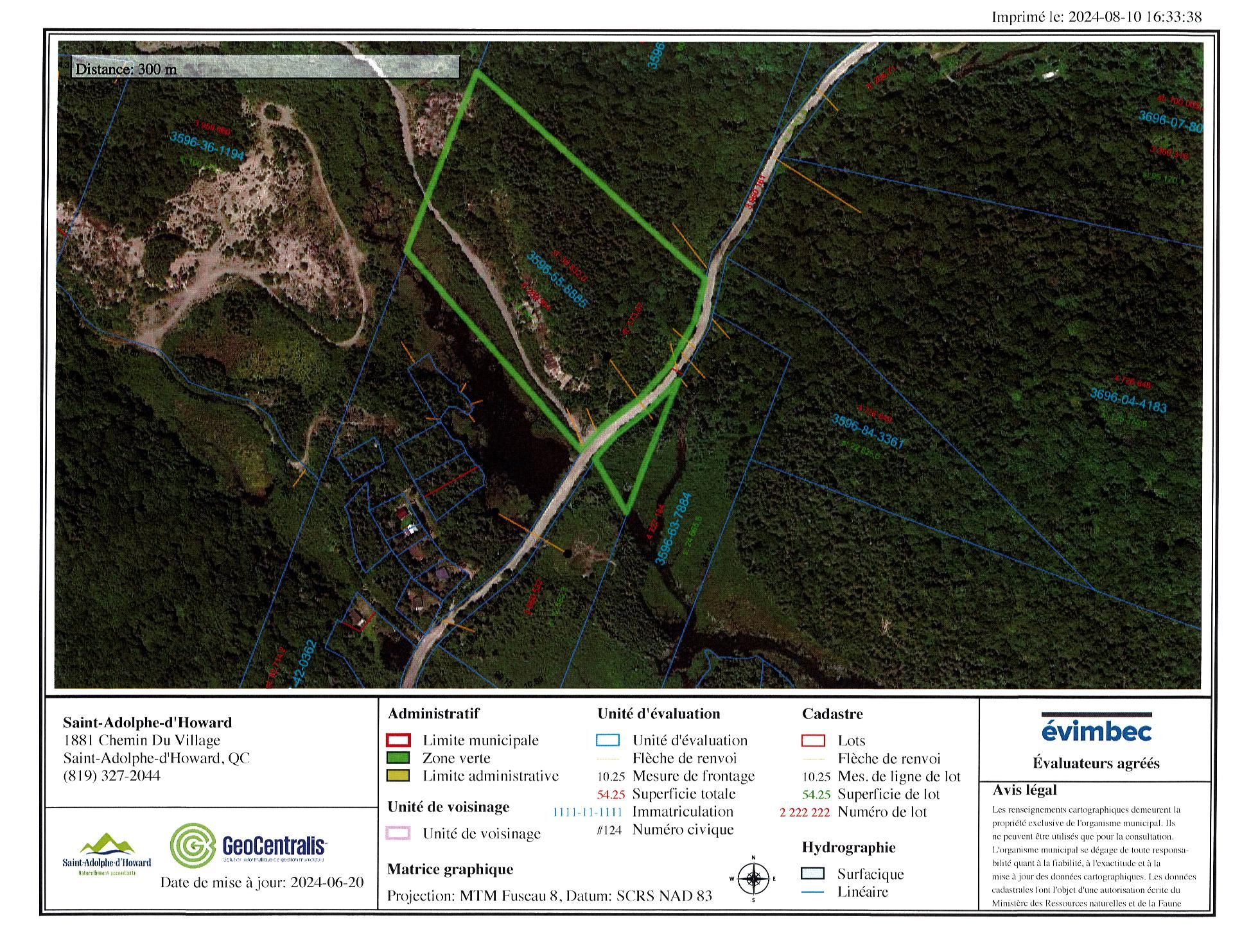Click the GeoCentralis spiral logo
This screenshot has height=952, width=1233.
click(193, 845)
